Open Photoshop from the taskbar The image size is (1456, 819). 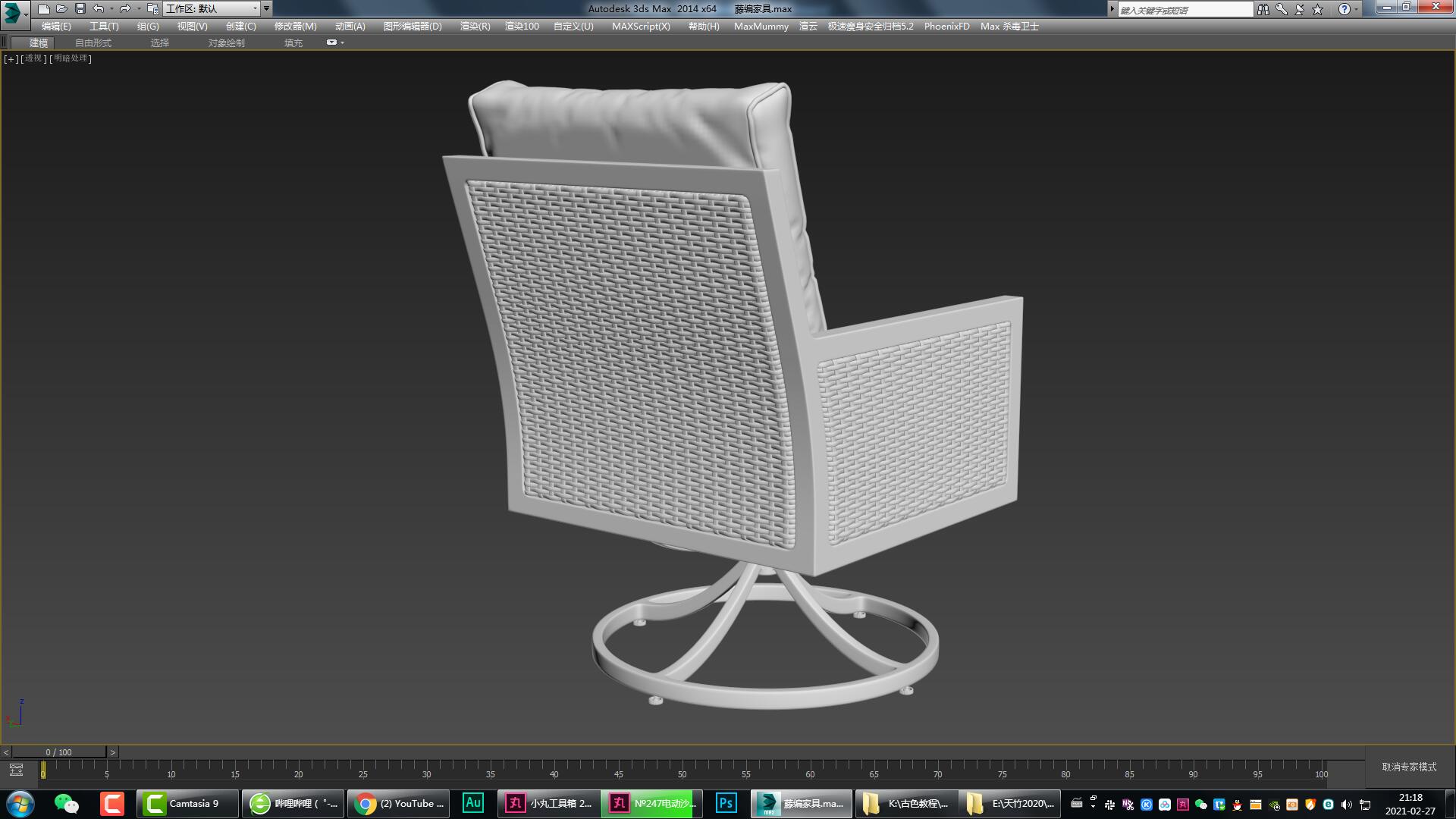726,803
